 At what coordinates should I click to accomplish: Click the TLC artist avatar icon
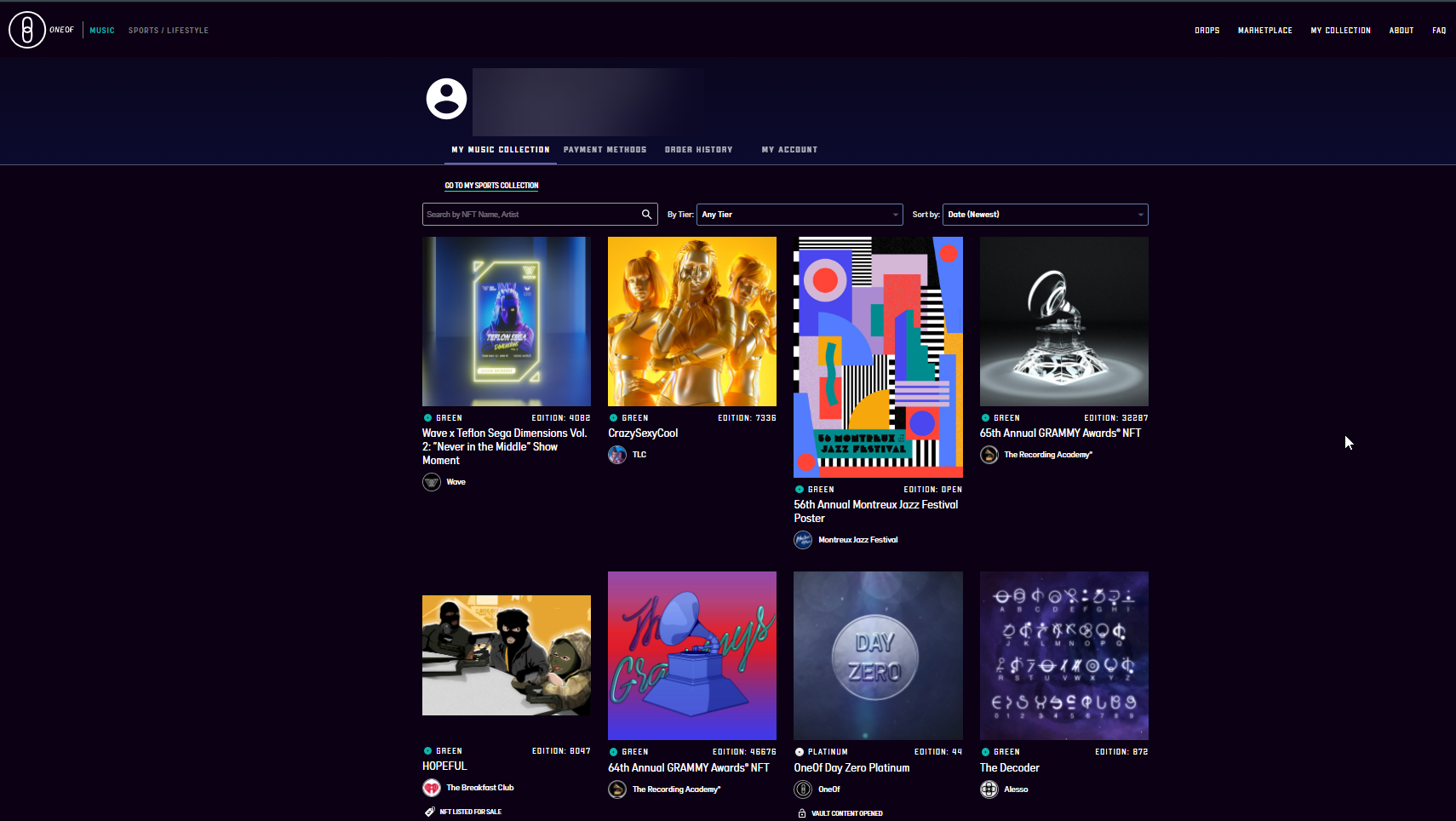617,455
